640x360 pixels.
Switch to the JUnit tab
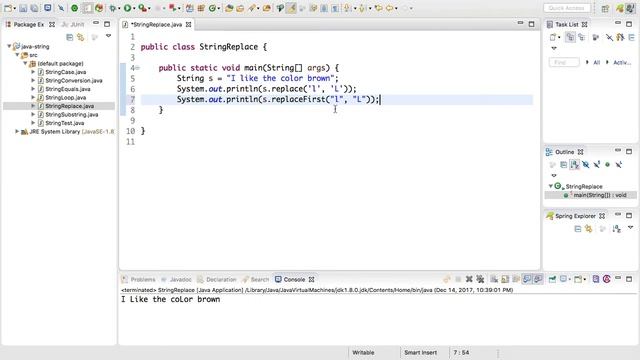(73, 24)
